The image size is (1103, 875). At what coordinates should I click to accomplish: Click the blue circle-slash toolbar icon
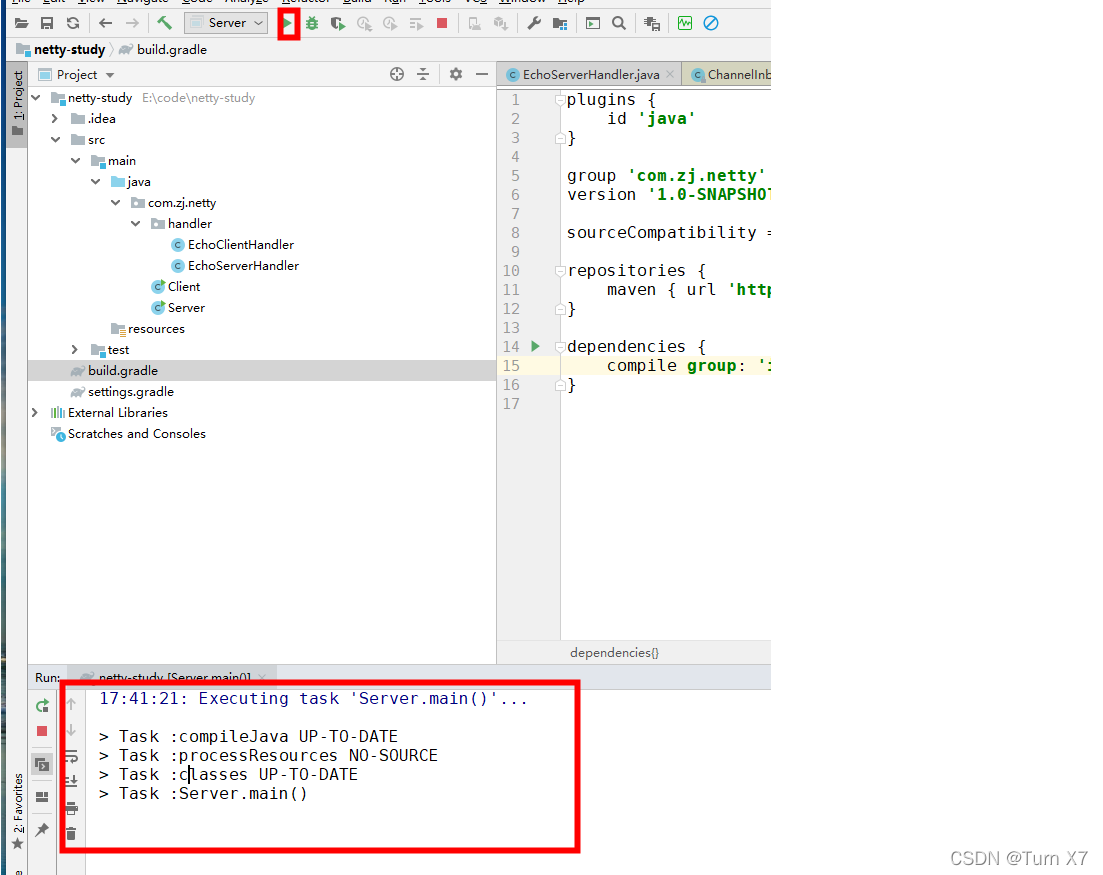coord(711,23)
